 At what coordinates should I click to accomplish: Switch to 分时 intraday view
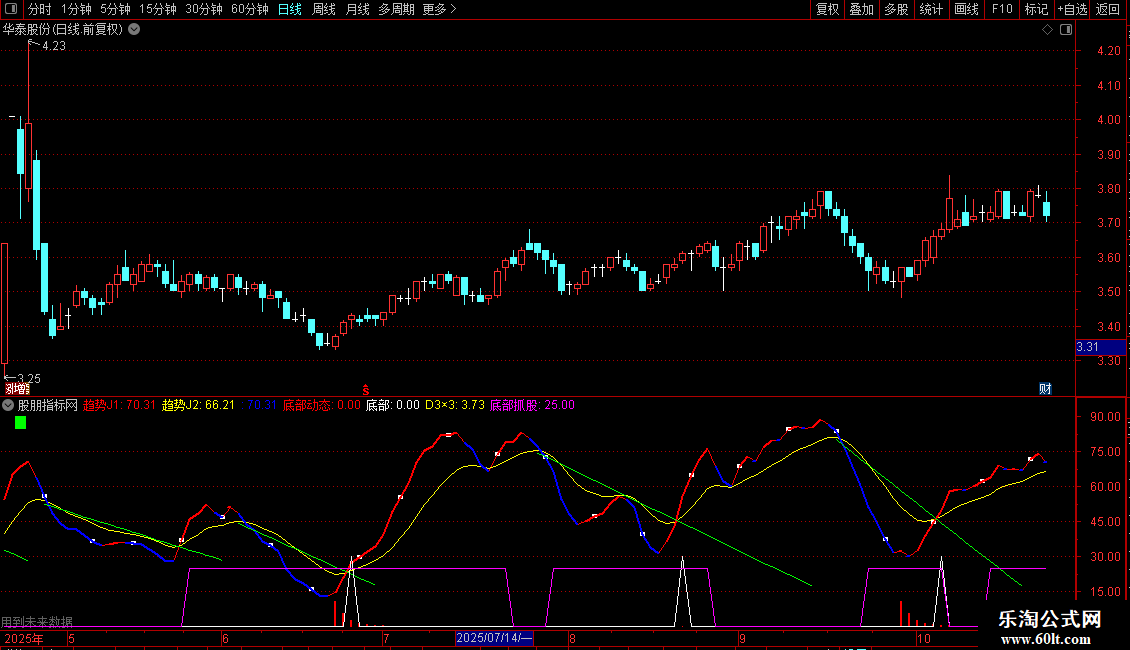click(40, 9)
